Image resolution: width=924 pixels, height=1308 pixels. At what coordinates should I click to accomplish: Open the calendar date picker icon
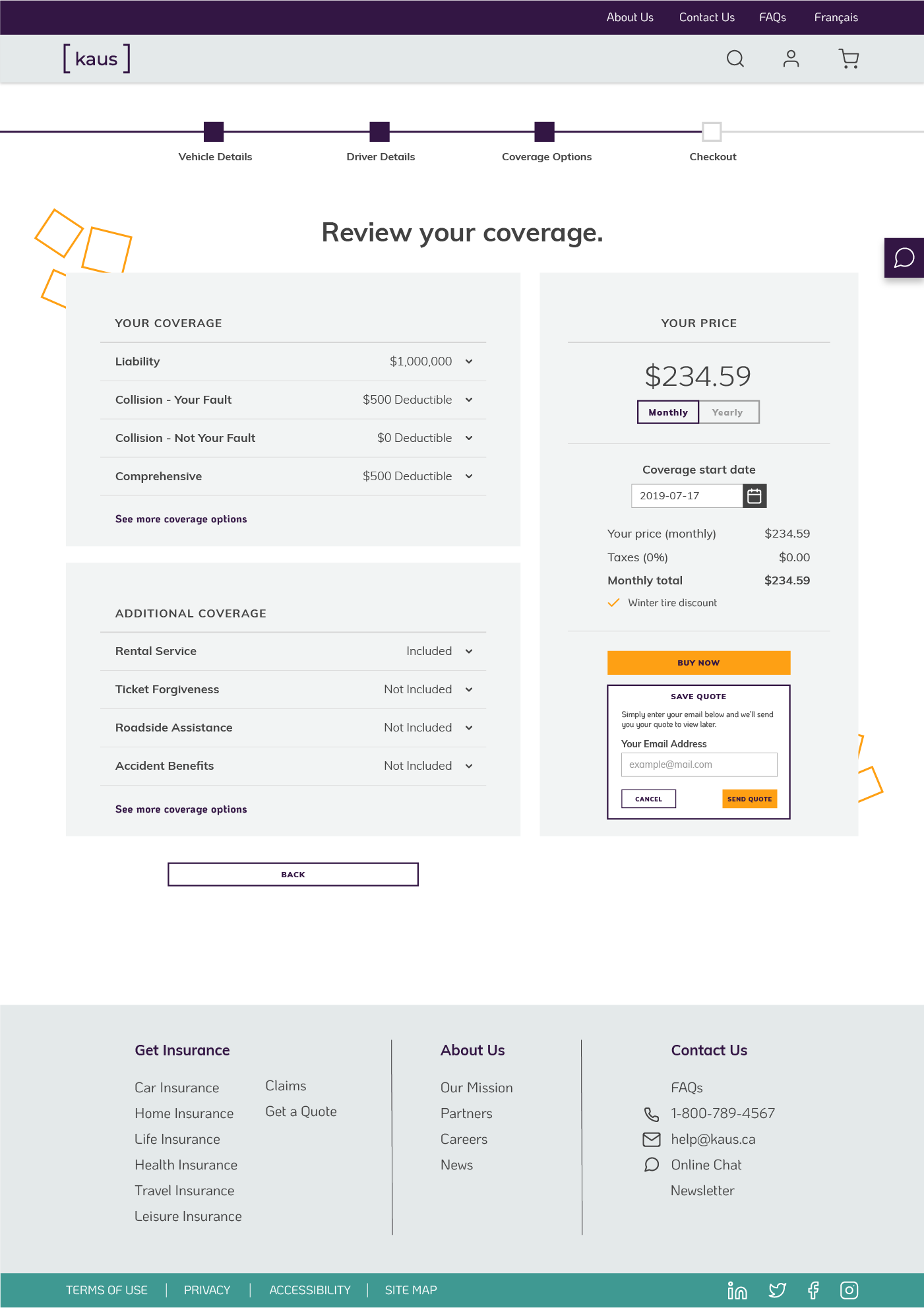click(x=755, y=496)
